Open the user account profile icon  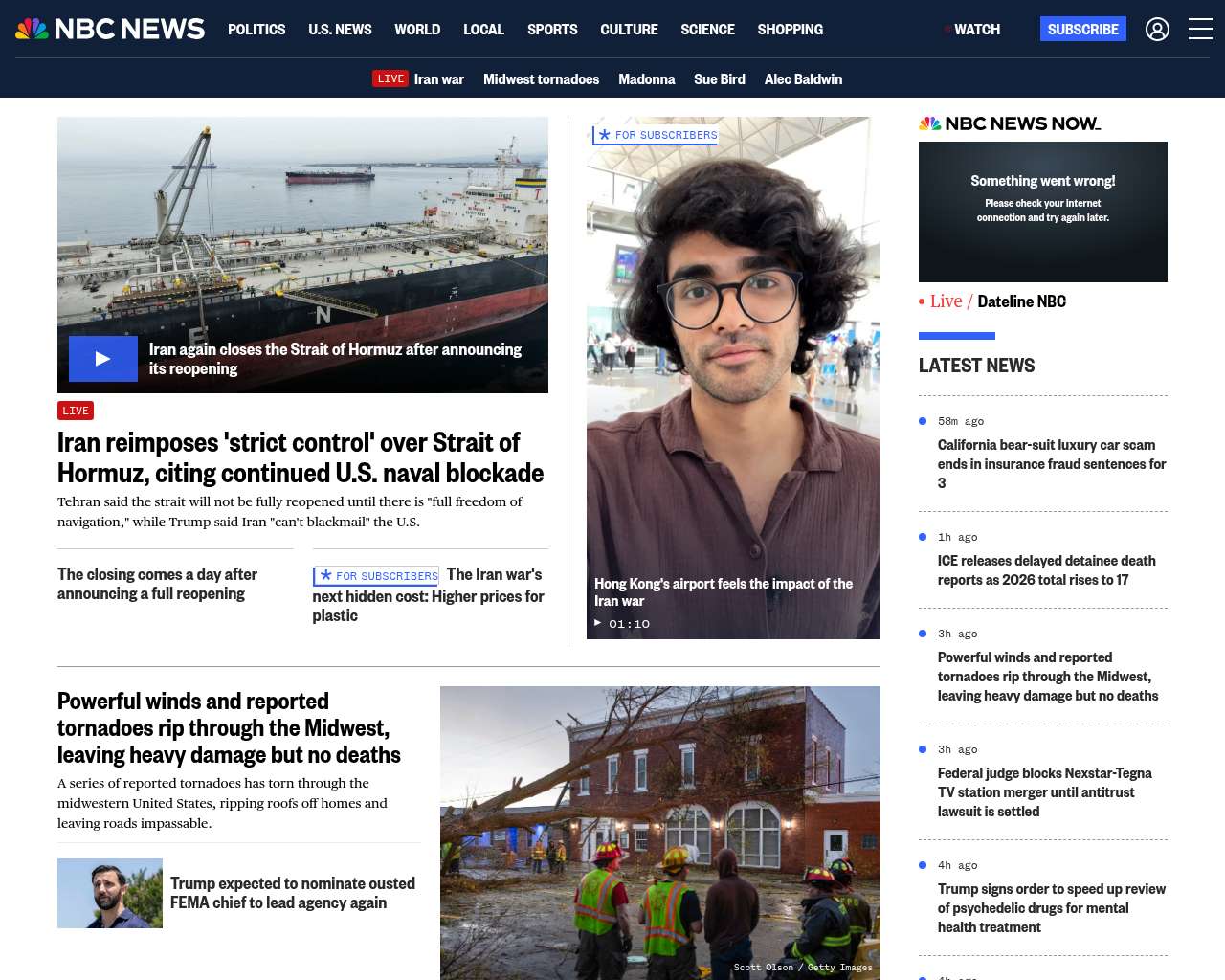[1157, 30]
